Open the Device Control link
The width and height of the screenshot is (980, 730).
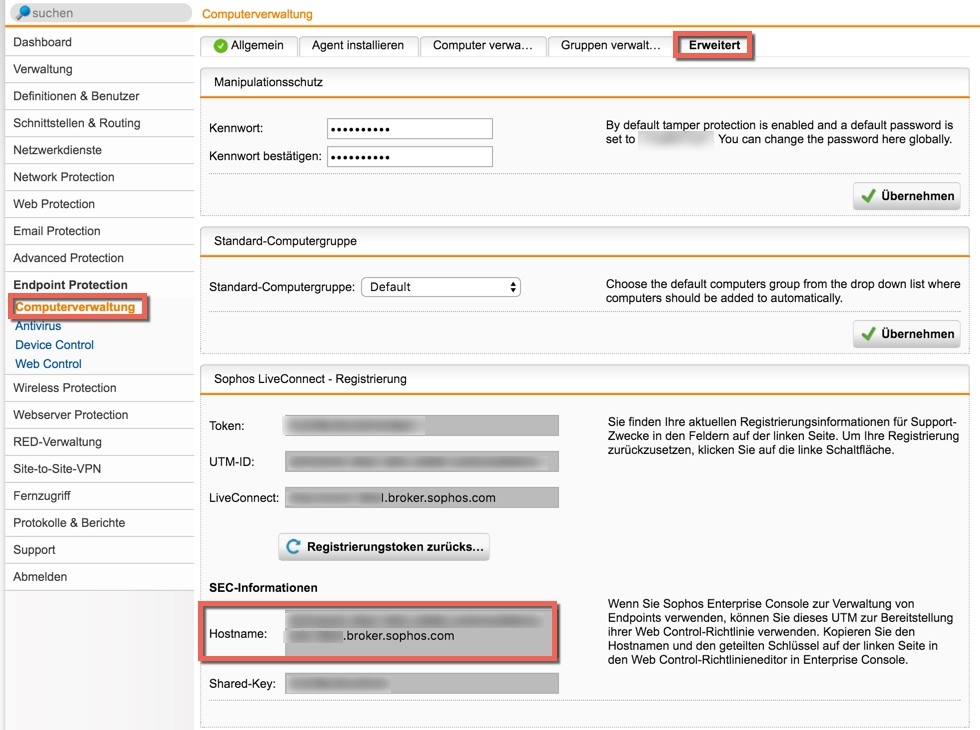tap(54, 345)
